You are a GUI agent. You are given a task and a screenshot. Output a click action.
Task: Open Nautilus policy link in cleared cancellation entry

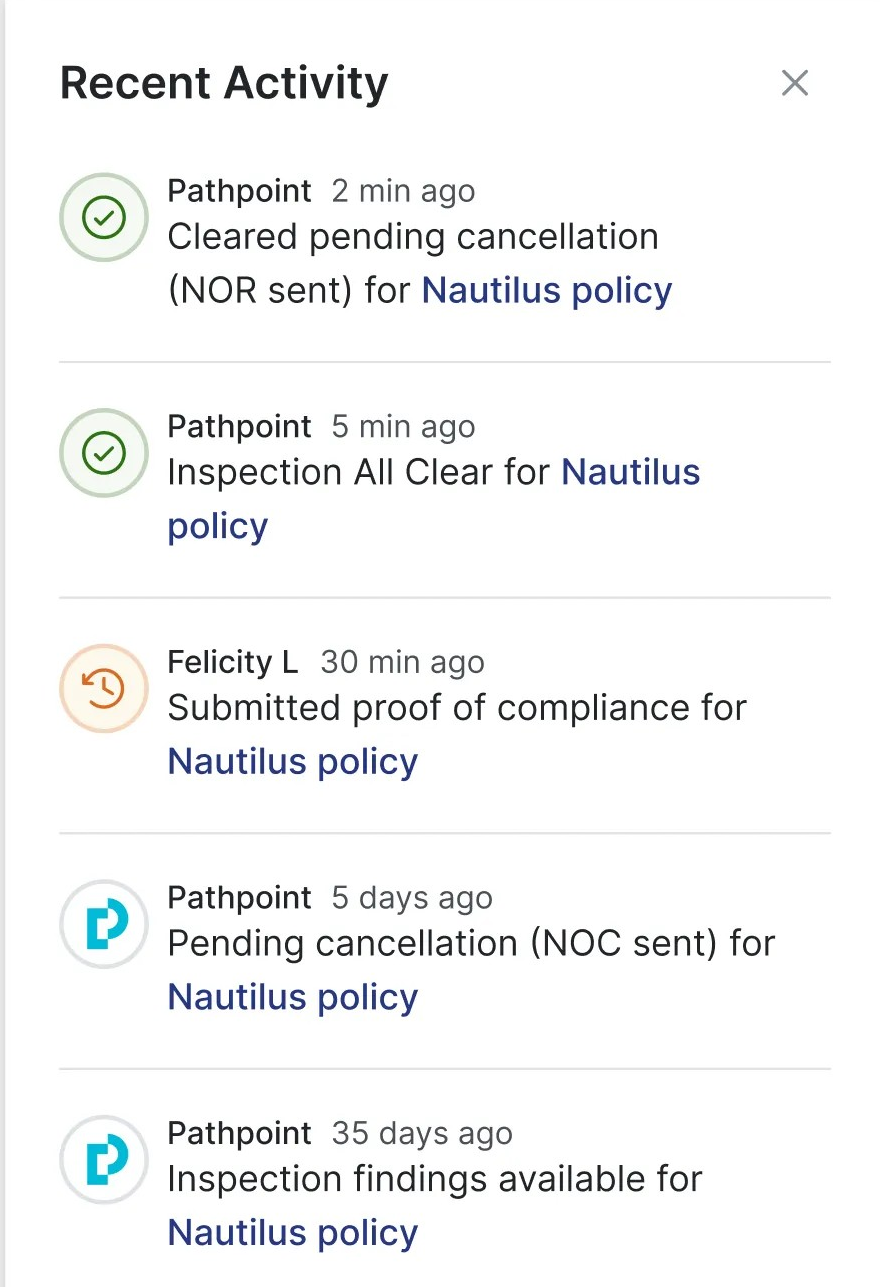click(547, 291)
